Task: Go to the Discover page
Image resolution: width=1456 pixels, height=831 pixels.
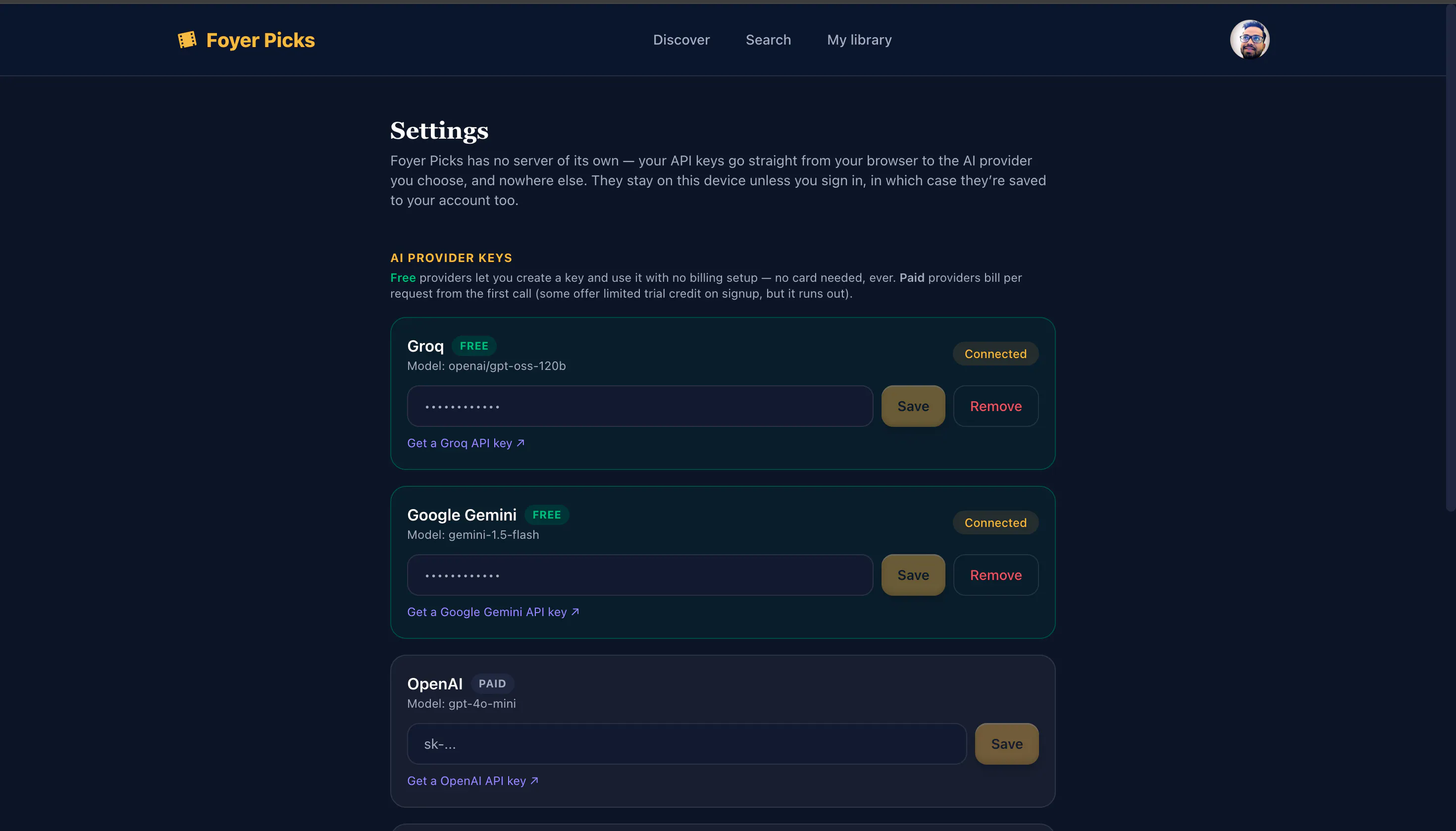Action: pos(681,40)
